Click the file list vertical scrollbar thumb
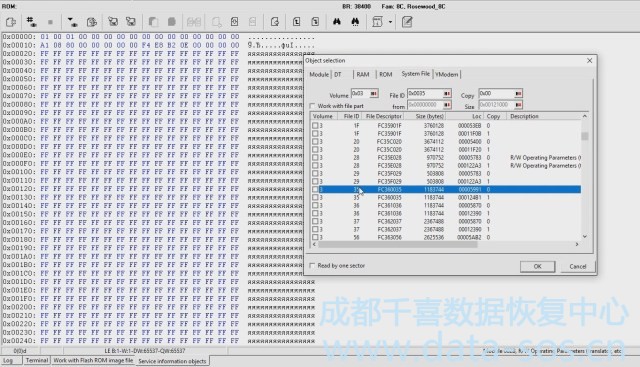The image size is (640, 367). click(585, 136)
